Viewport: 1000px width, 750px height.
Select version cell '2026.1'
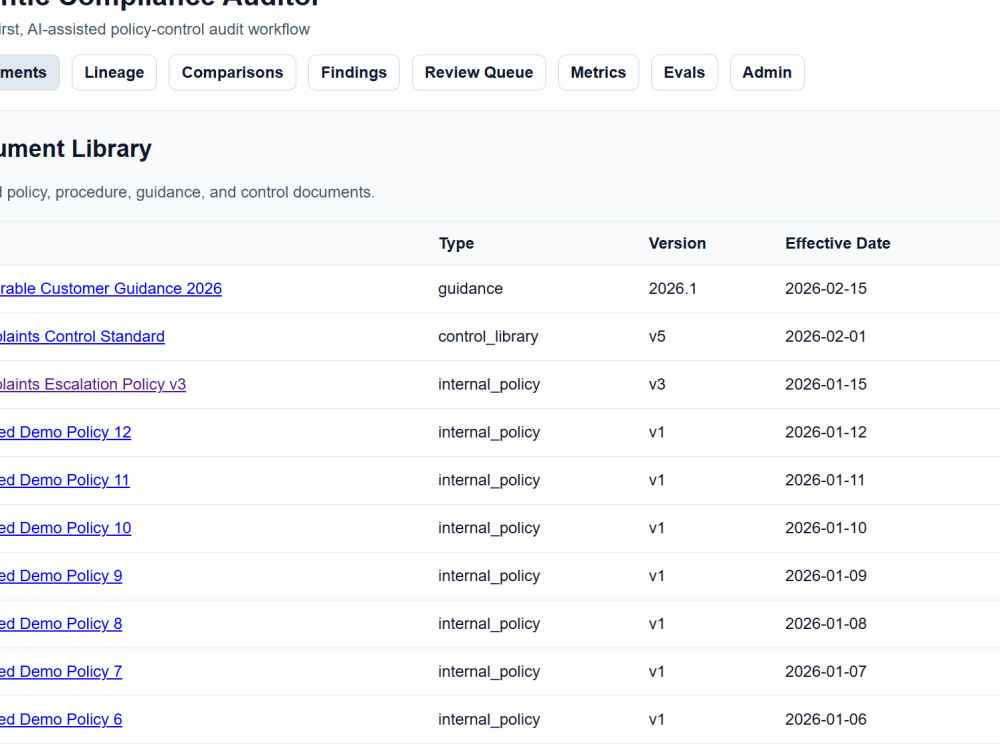[672, 288]
